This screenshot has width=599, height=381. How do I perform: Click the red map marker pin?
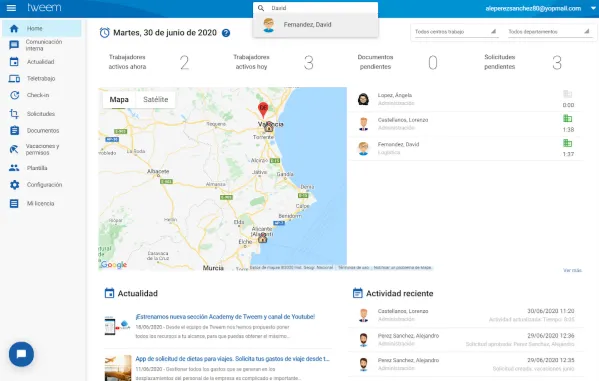pyautogui.click(x=263, y=109)
